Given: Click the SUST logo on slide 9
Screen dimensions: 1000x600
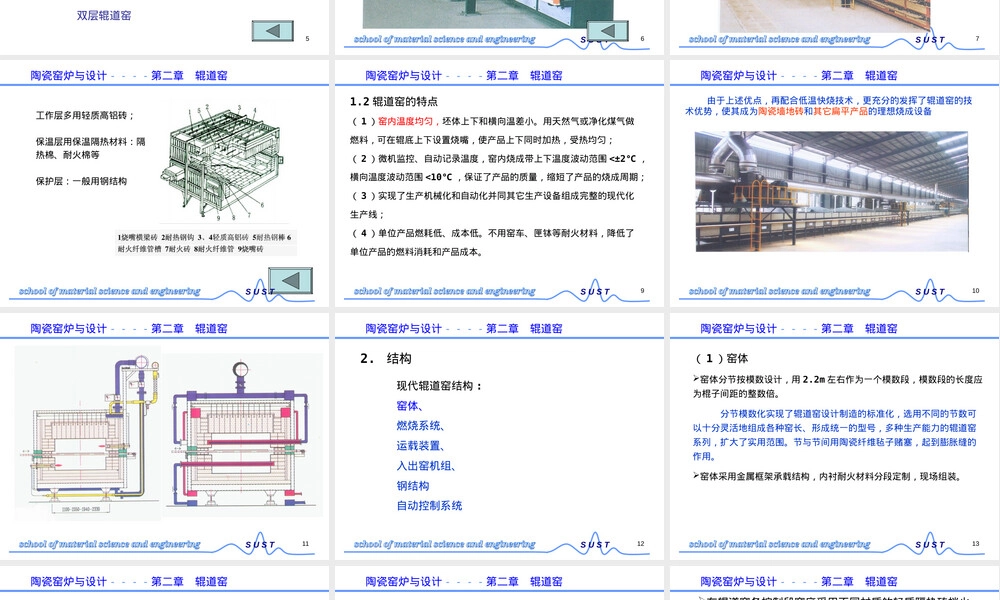Looking at the screenshot, I should click(x=595, y=291).
